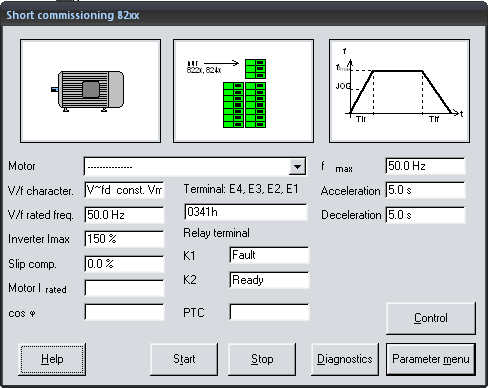Click the Stop button
This screenshot has width=488, height=388.
click(262, 359)
